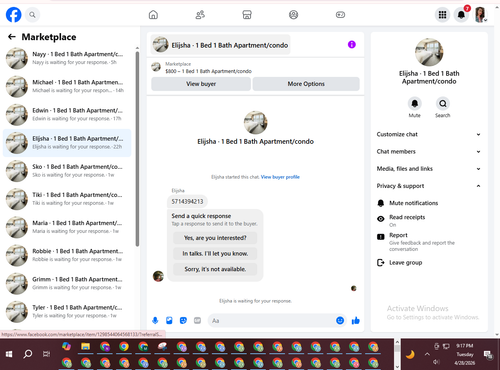This screenshot has height=370, width=500.
Task: Send quick response 'Yes, are you interested?'
Action: (x=215, y=238)
